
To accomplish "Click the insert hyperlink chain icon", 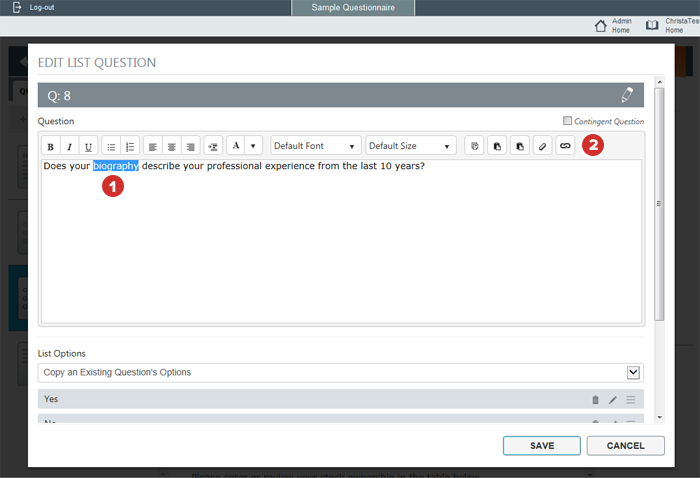I will (x=565, y=146).
